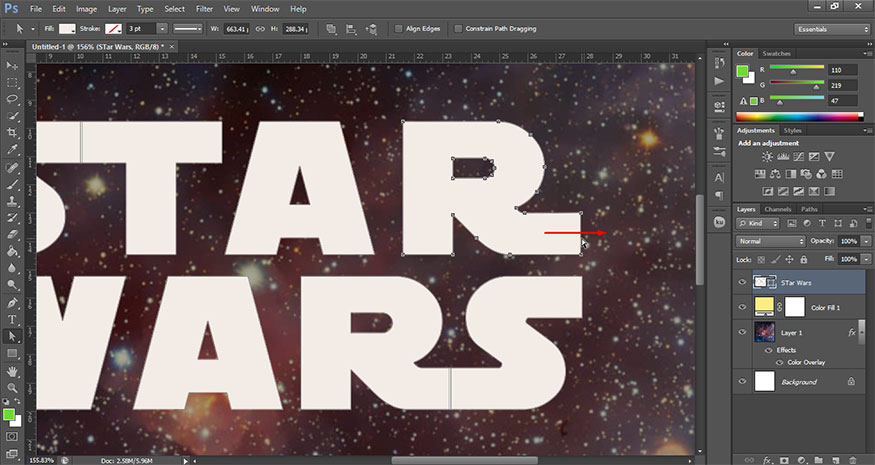
Task: Hide the Color Fill 1 layer
Action: (742, 307)
